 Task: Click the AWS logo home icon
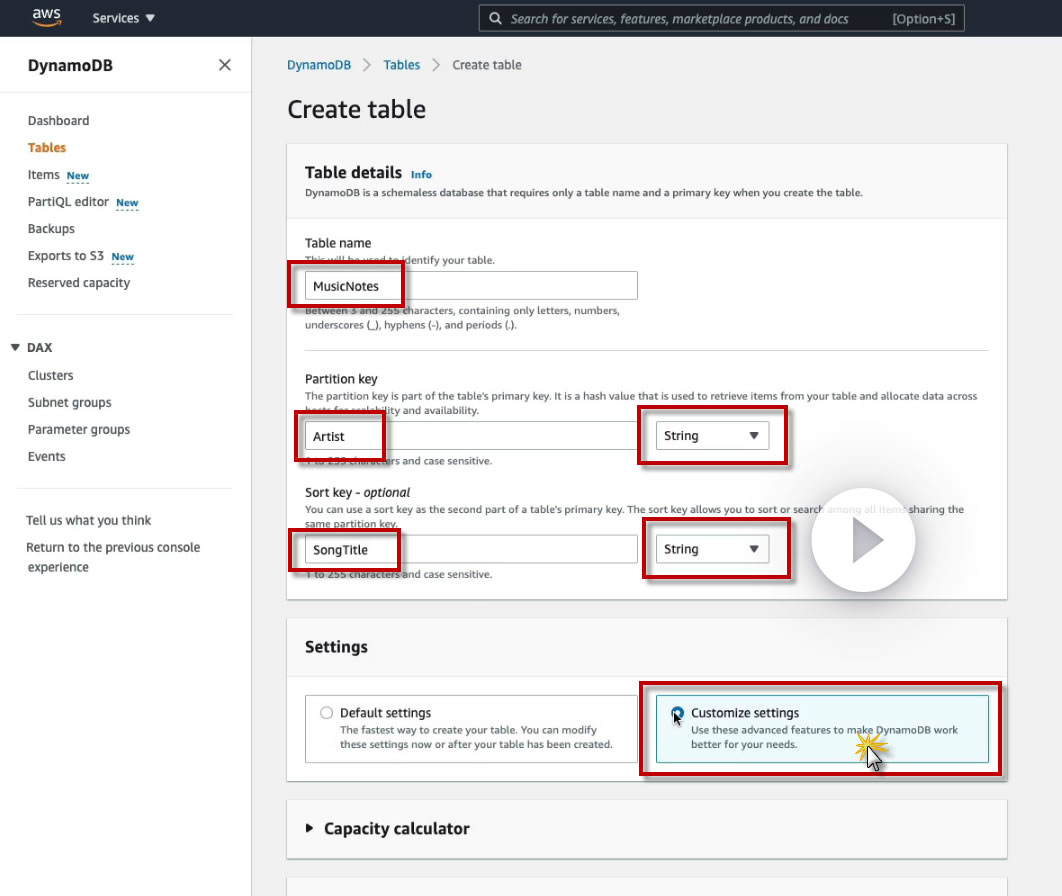47,18
